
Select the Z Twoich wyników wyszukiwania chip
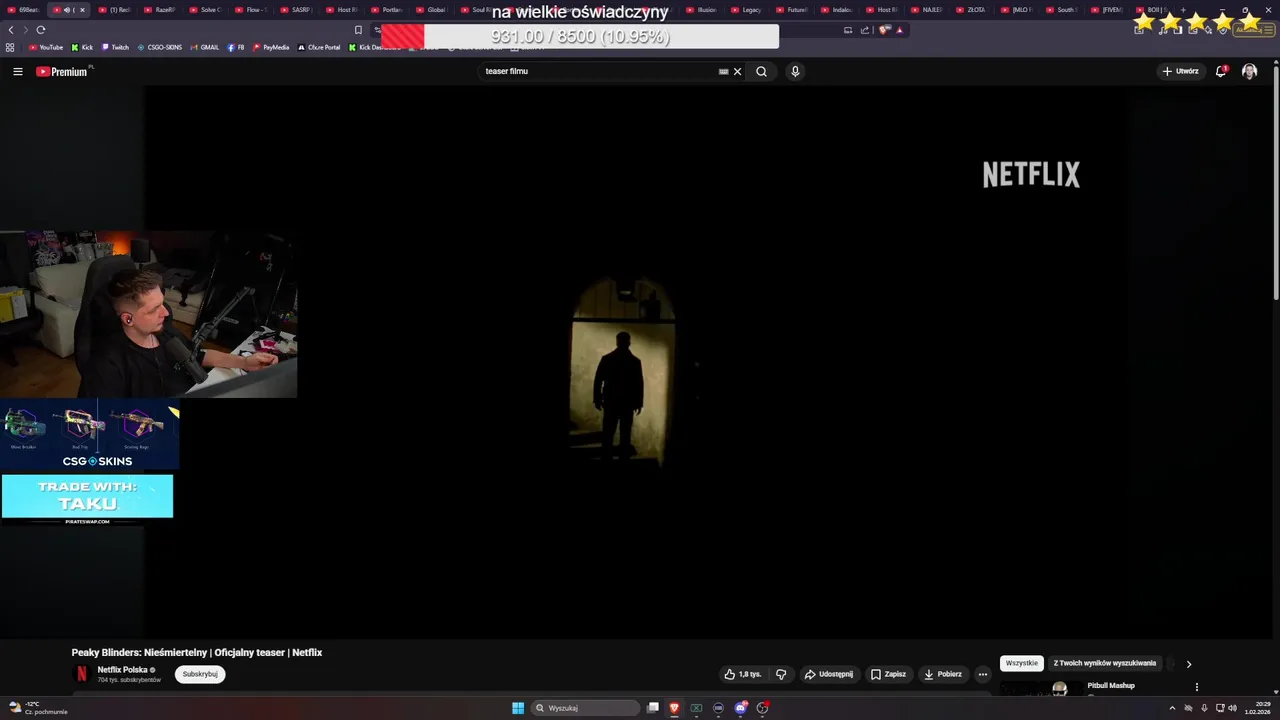[1105, 663]
